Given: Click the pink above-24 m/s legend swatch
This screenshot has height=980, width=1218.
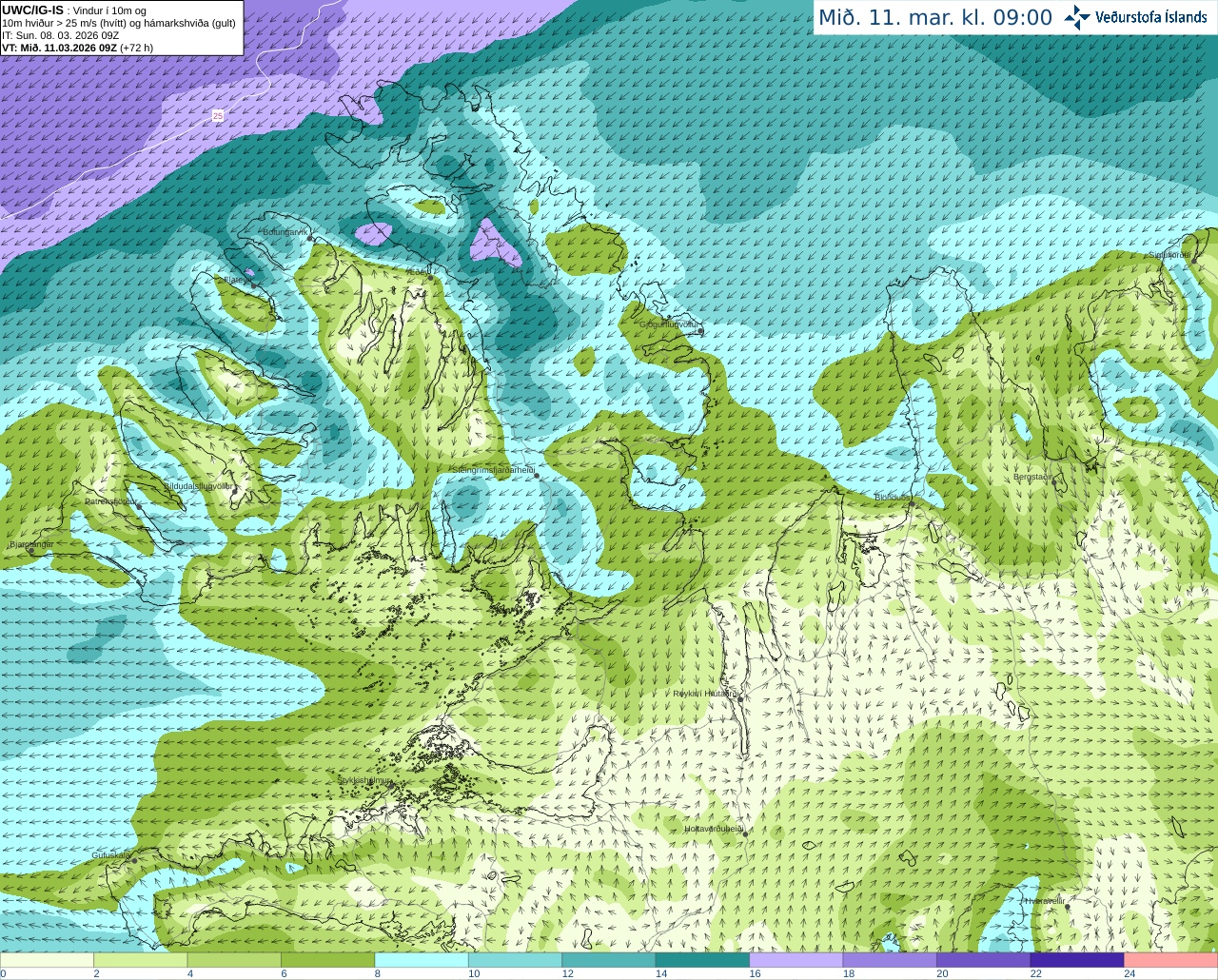Looking at the screenshot, I should click(x=1171, y=960).
